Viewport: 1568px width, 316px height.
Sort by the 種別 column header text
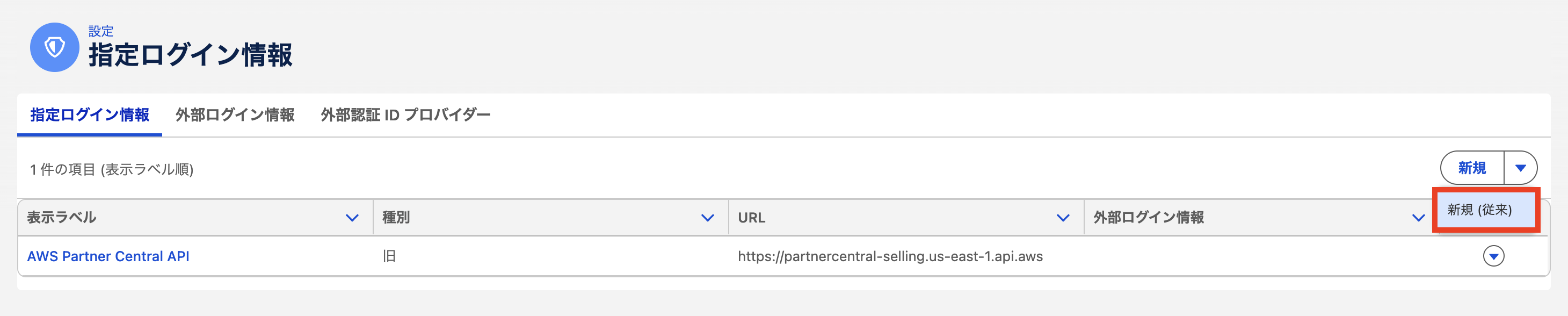point(396,217)
